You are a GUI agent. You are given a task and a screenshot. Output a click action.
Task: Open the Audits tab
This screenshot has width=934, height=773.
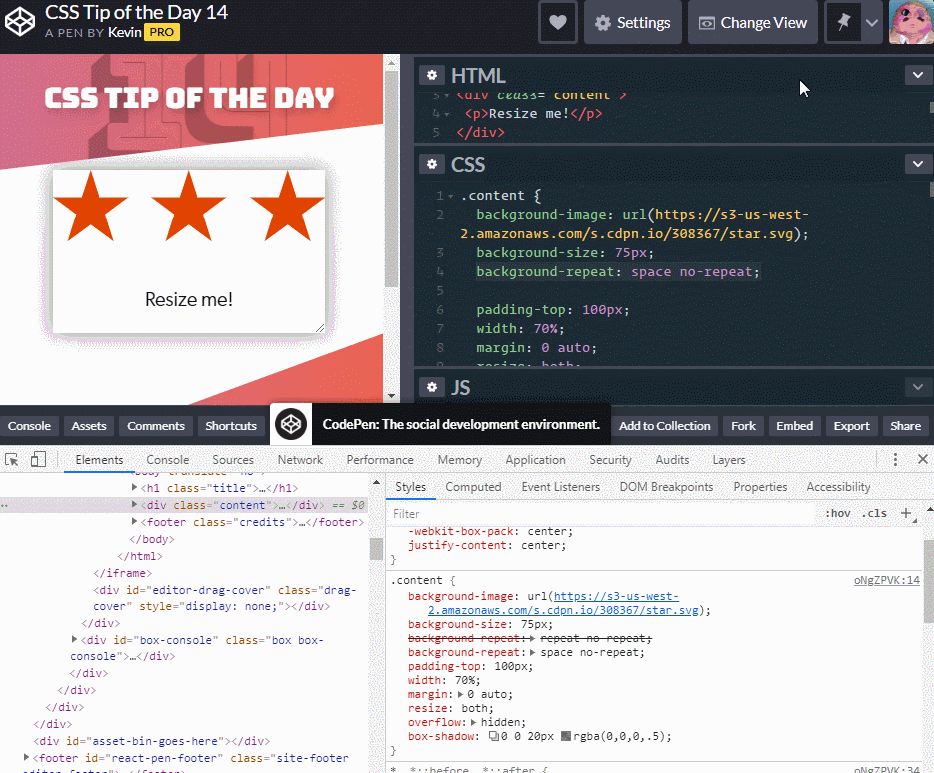[x=672, y=460]
